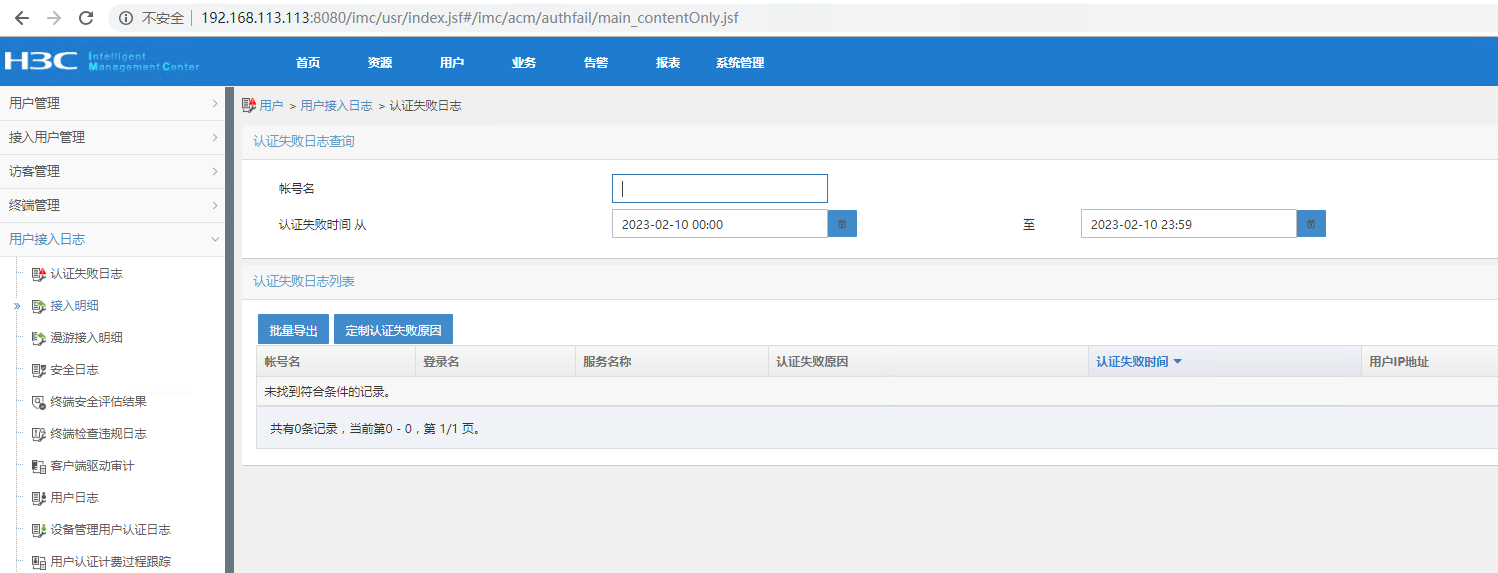Screen dimensions: 1498x573
Task: Click the 认证失败日志 sidebar icon
Action: 39,274
